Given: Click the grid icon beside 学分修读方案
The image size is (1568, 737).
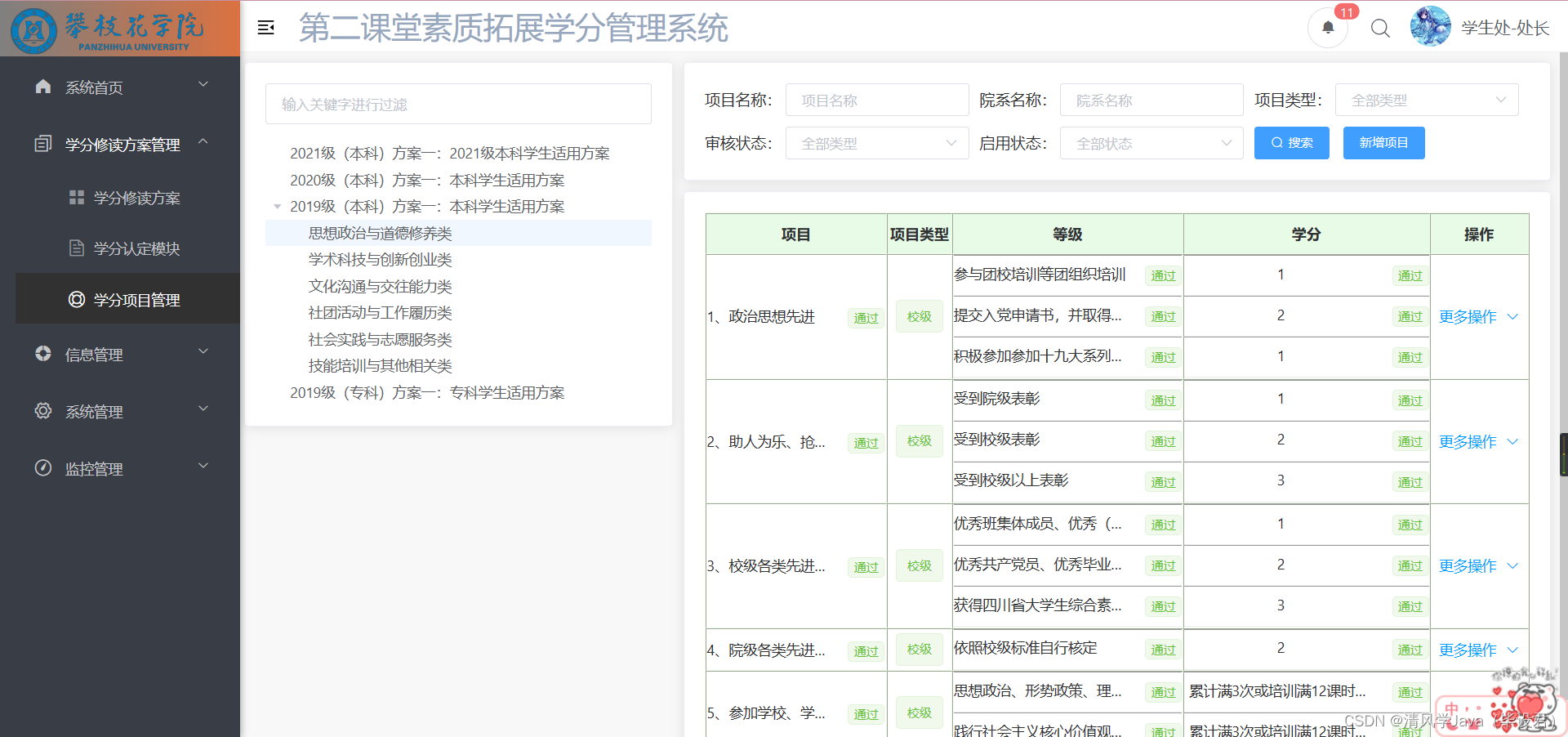Looking at the screenshot, I should coord(77,197).
